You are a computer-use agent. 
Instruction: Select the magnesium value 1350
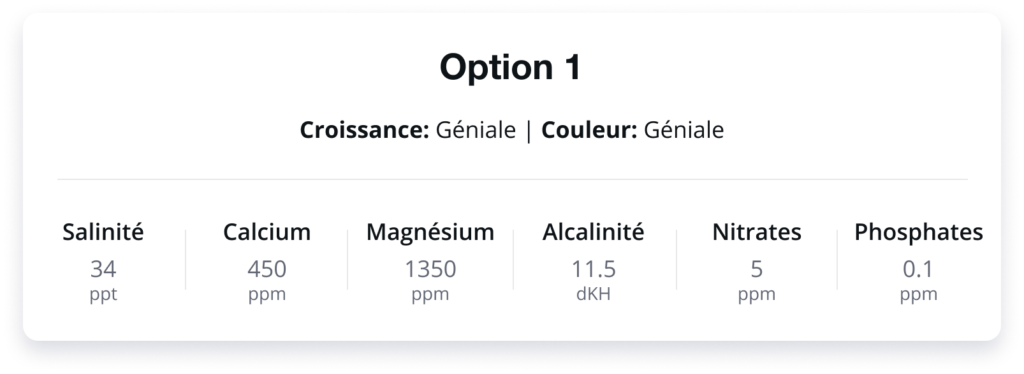[x=430, y=269]
